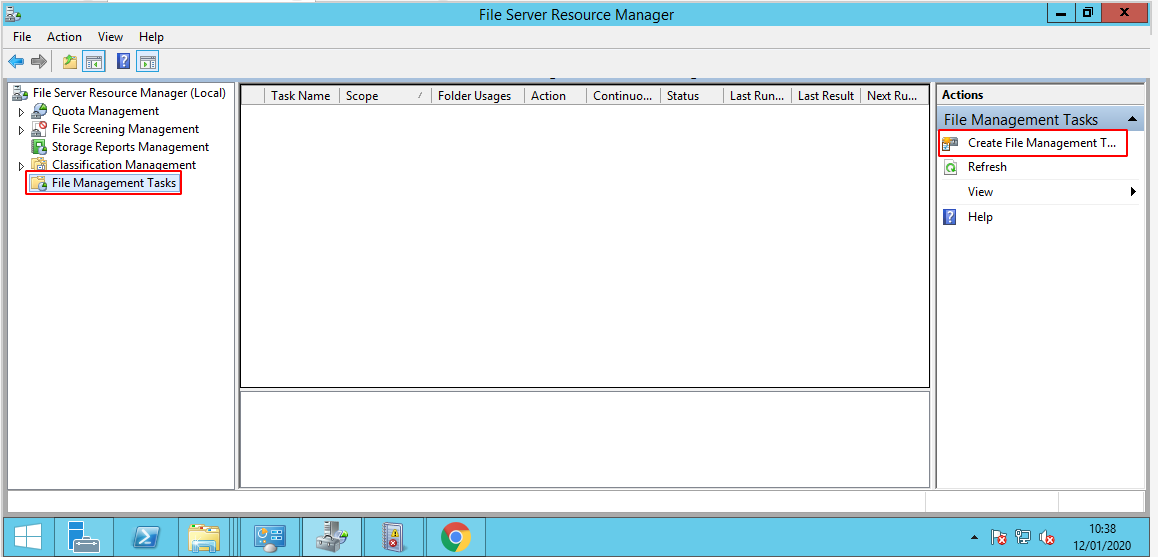1158x557 pixels.
Task: Open File Explorer from the taskbar
Action: tap(204, 537)
